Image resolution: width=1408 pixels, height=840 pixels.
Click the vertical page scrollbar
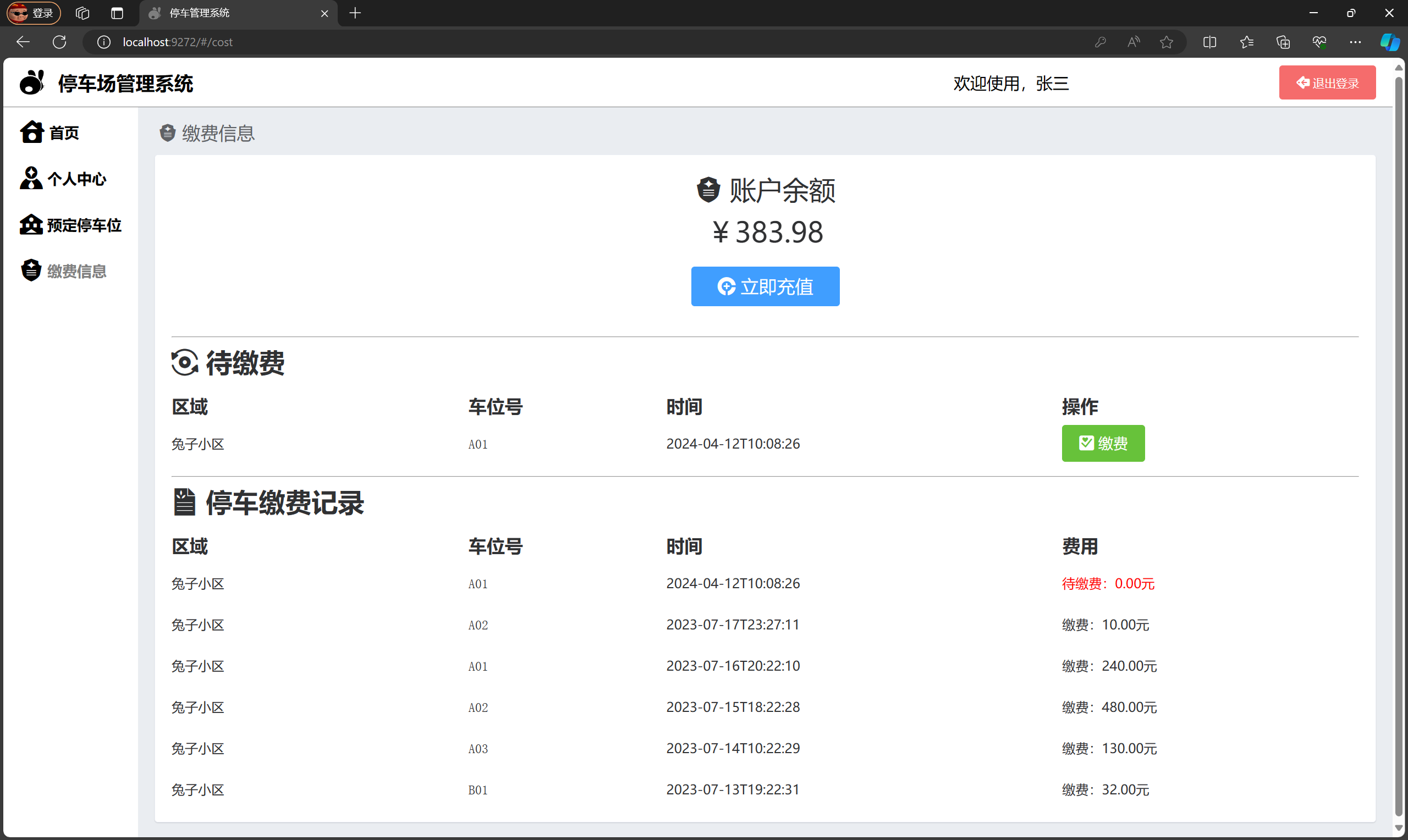click(x=1399, y=447)
